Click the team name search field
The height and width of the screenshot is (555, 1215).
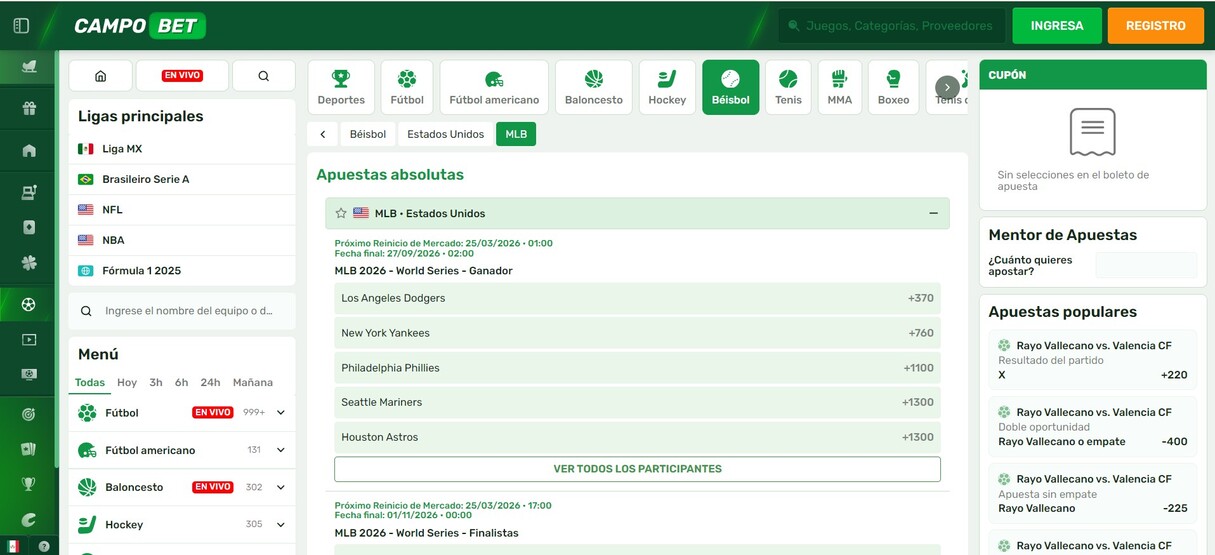182,311
